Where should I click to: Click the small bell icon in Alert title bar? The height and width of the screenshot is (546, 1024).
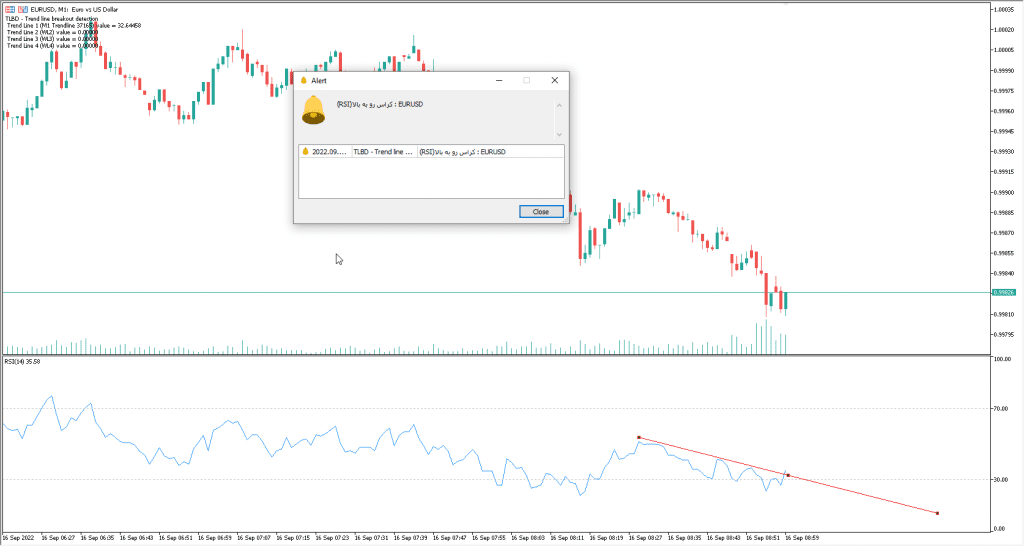tap(304, 80)
